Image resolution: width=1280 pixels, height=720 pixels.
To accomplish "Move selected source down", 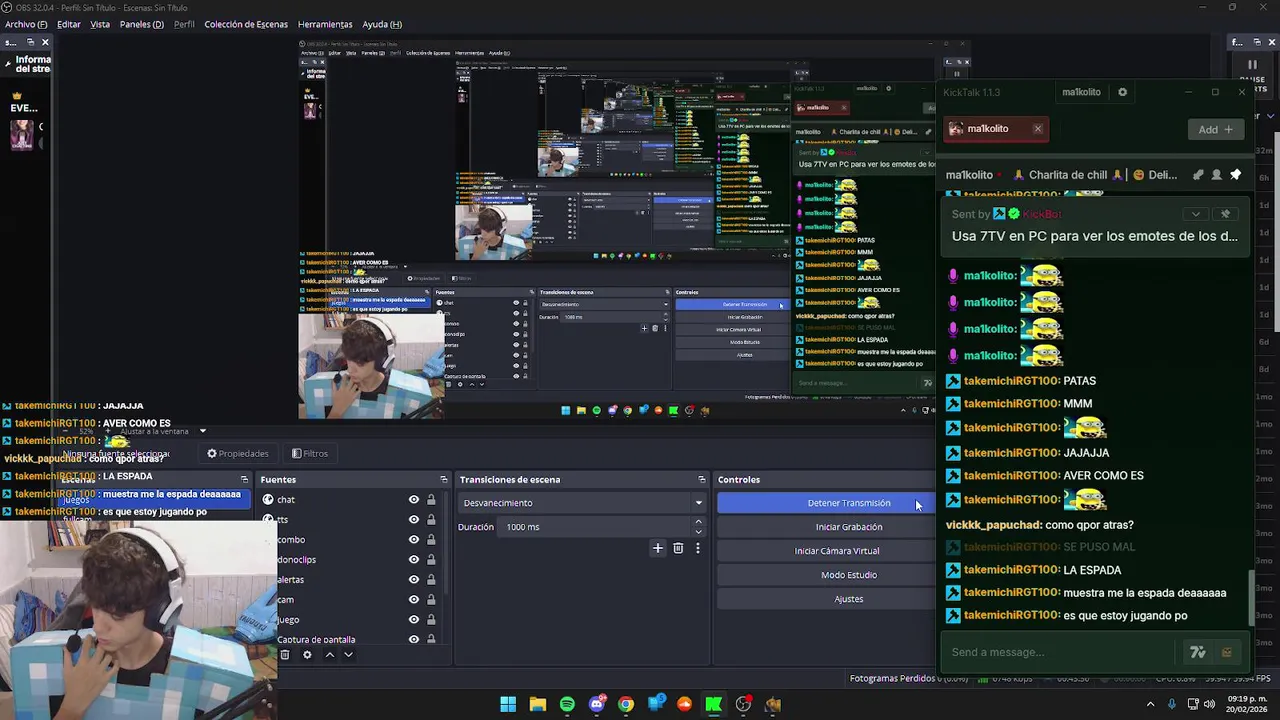I will tap(348, 655).
